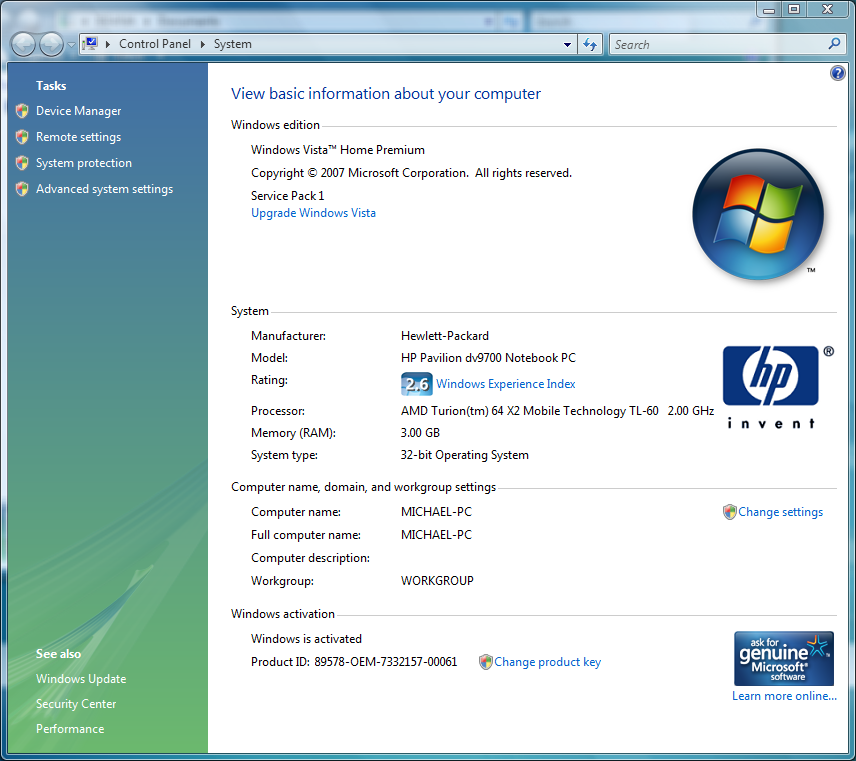This screenshot has height=761, width=856.
Task: Open the recent pages dropdown beside the Forward button
Action: click(x=71, y=45)
